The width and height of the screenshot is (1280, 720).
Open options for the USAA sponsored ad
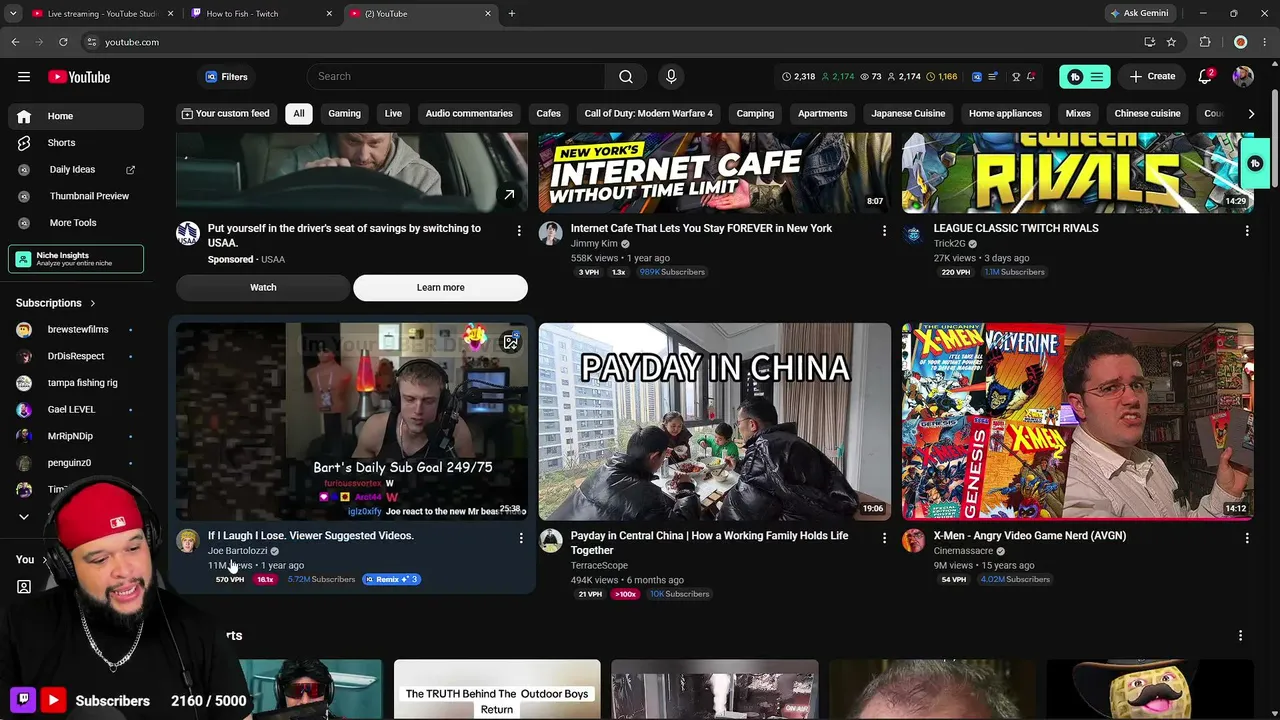518,231
